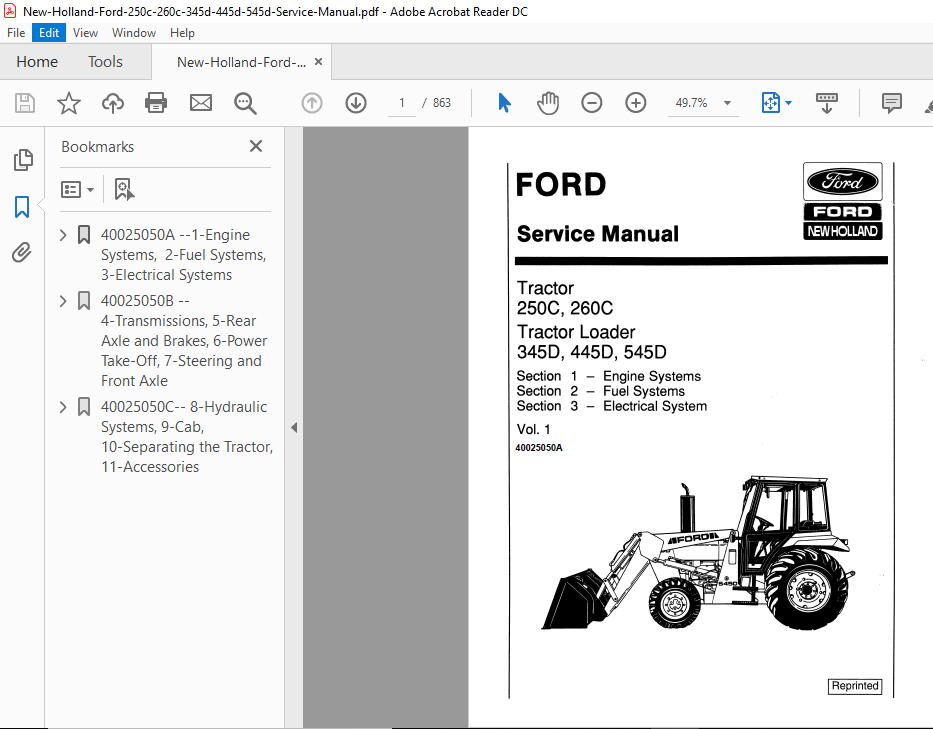Click the 'Vol. 1' text on page
933x729 pixels.
tap(534, 429)
